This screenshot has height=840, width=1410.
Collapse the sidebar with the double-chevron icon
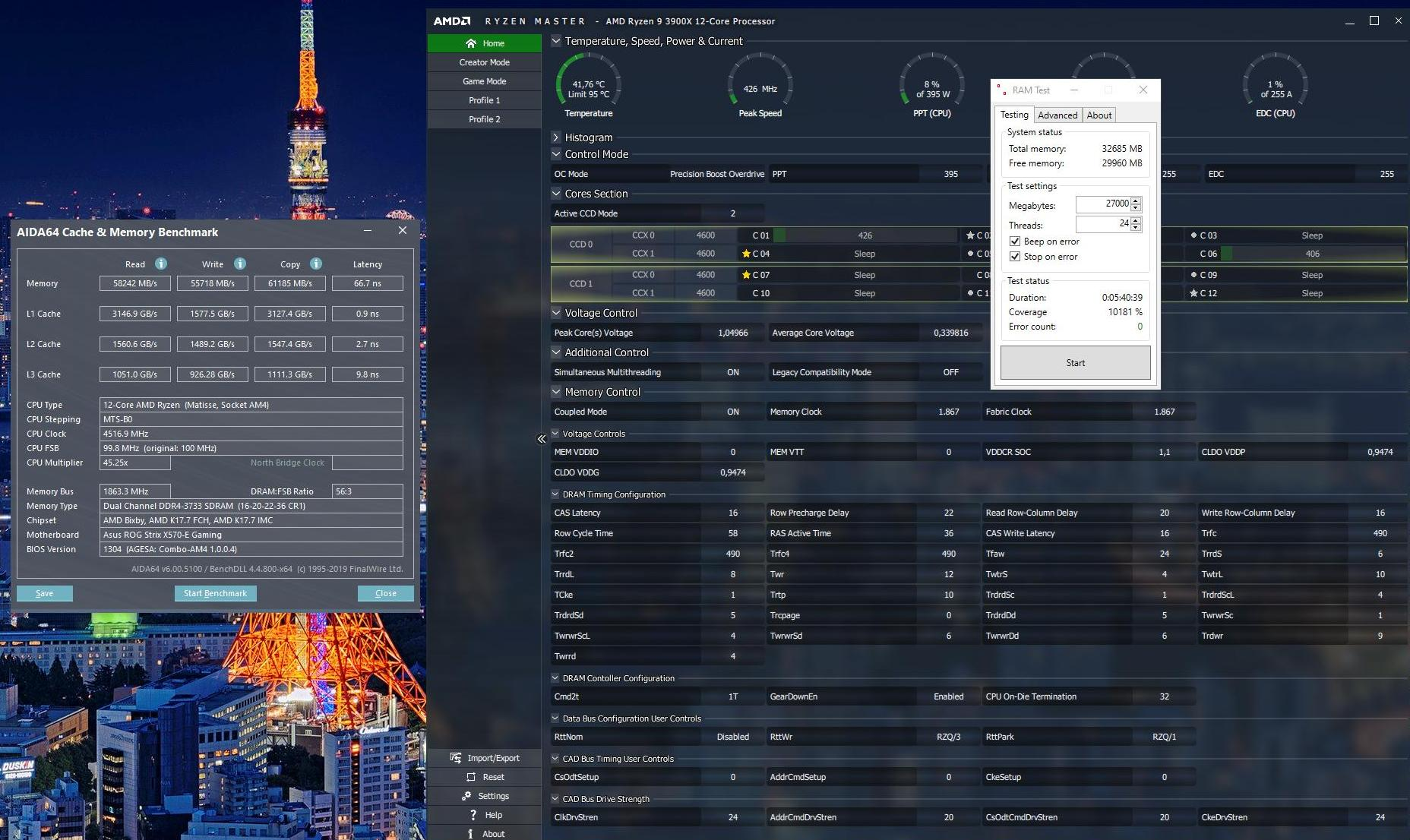click(542, 439)
